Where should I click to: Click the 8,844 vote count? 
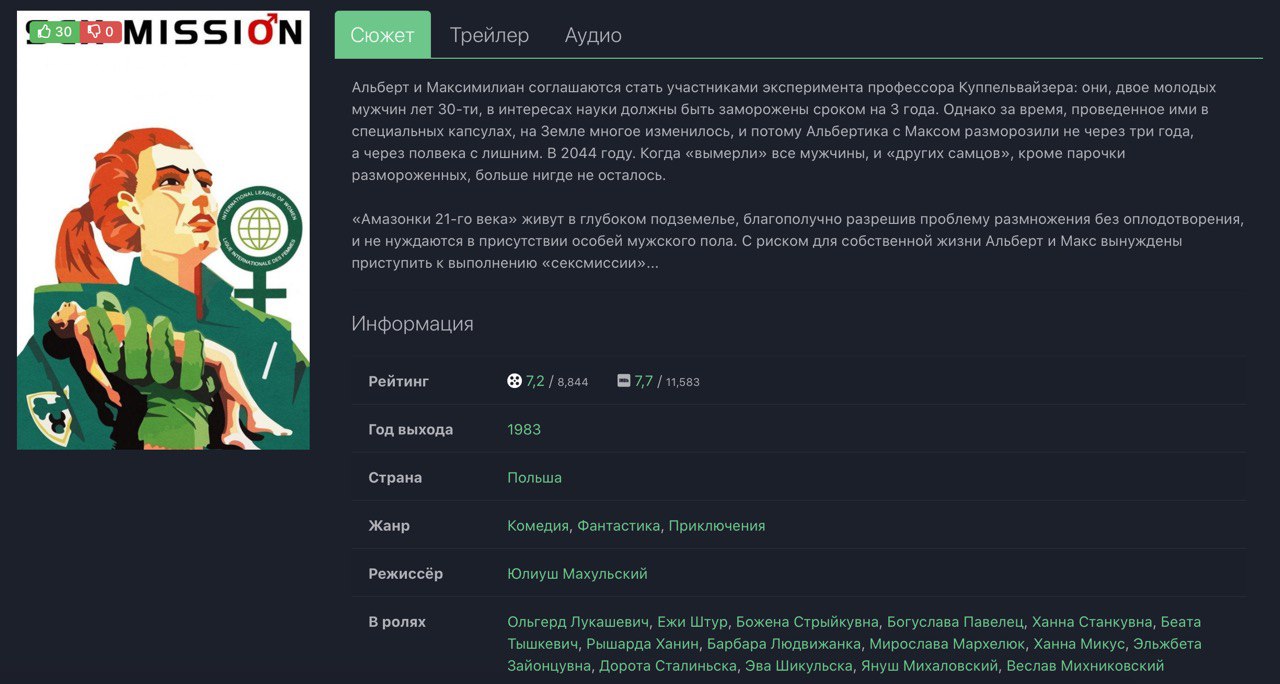[573, 382]
